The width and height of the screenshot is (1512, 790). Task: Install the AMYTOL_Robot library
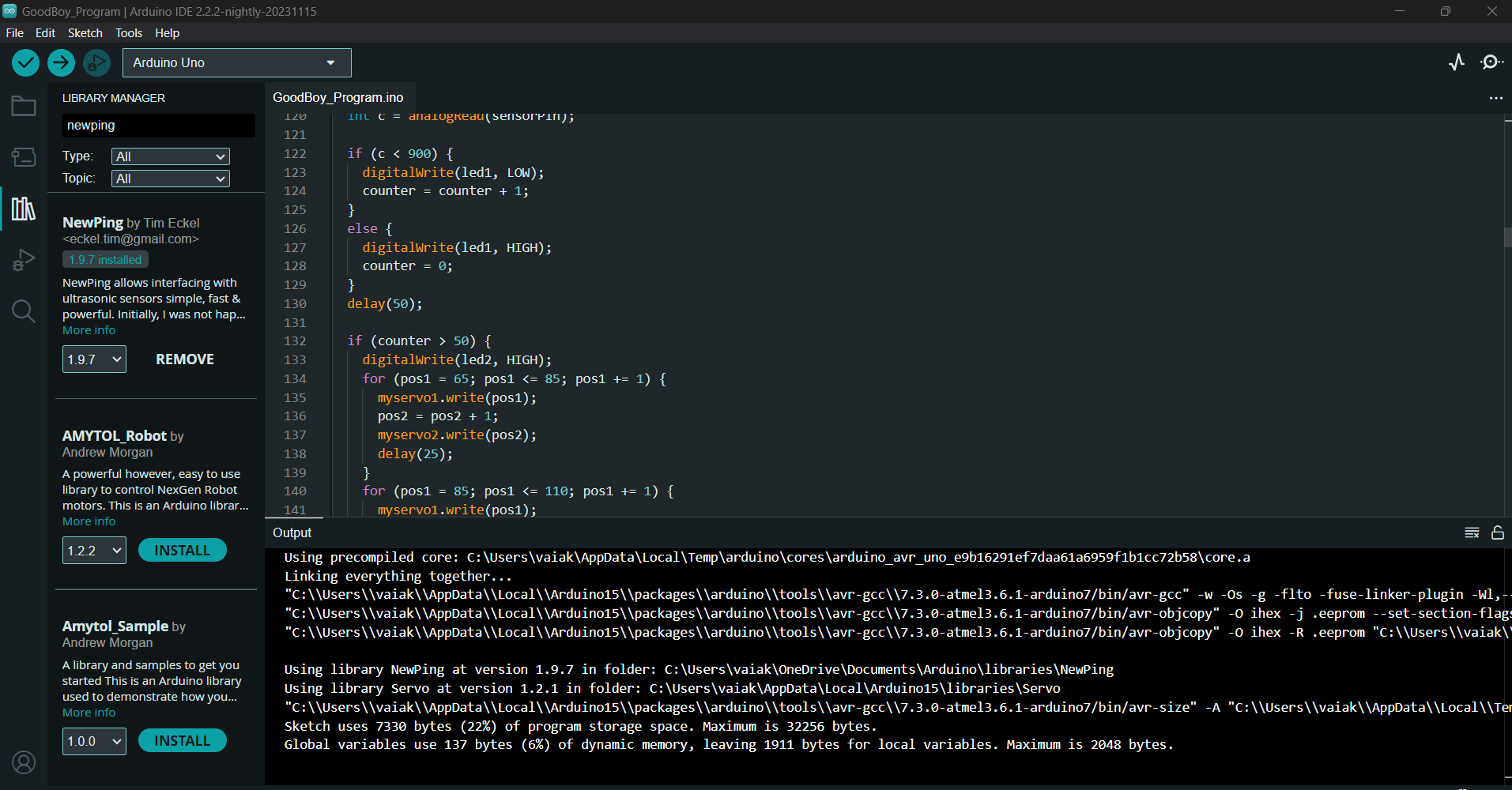[183, 551]
